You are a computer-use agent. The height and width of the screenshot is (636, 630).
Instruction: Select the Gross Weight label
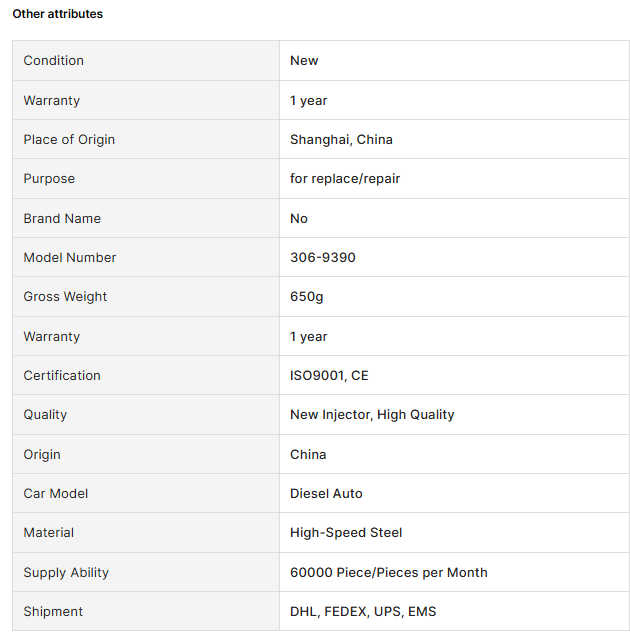pos(65,297)
